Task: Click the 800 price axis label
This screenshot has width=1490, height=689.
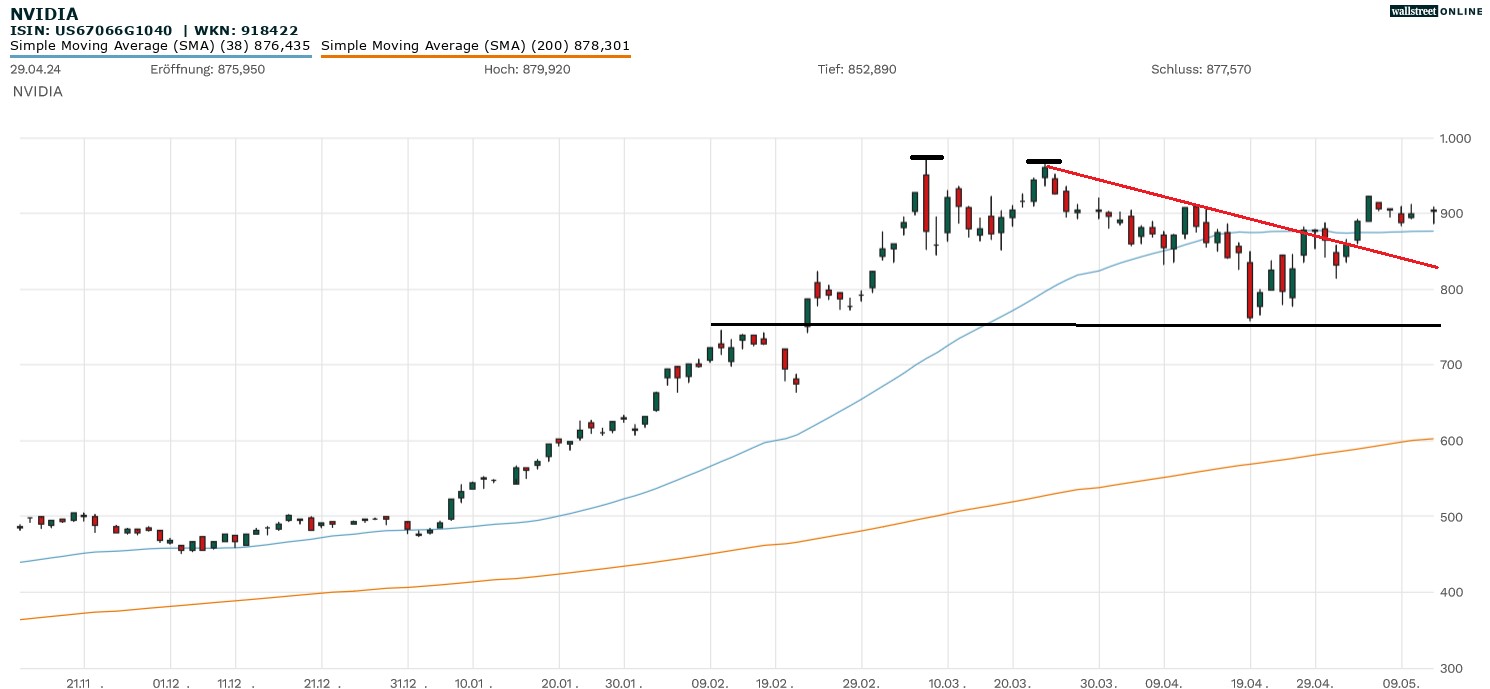Action: tap(1452, 290)
